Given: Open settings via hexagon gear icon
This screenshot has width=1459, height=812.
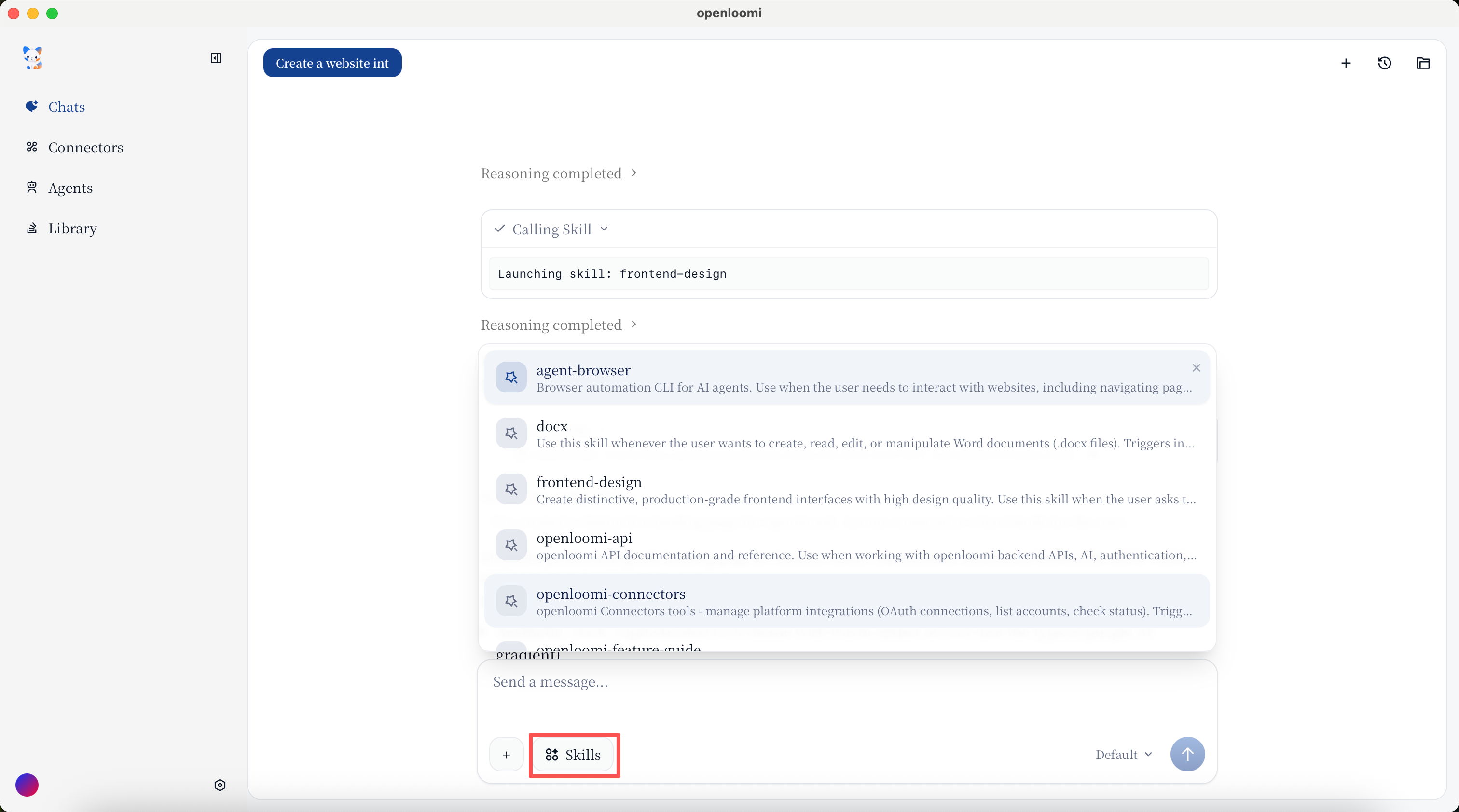Looking at the screenshot, I should [220, 785].
